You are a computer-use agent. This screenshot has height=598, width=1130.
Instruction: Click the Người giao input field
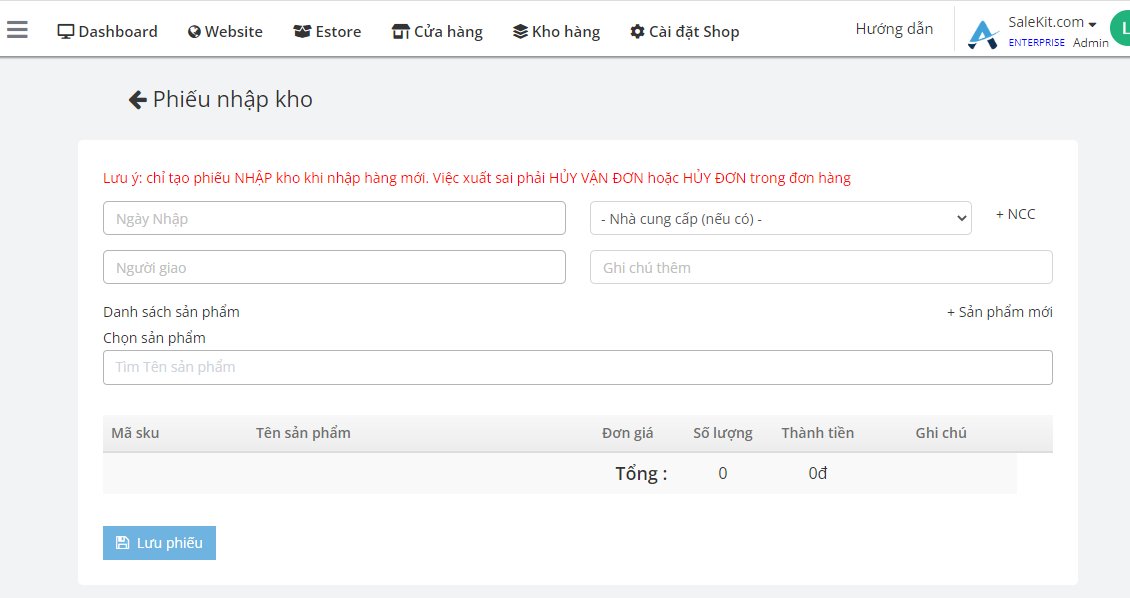334,267
